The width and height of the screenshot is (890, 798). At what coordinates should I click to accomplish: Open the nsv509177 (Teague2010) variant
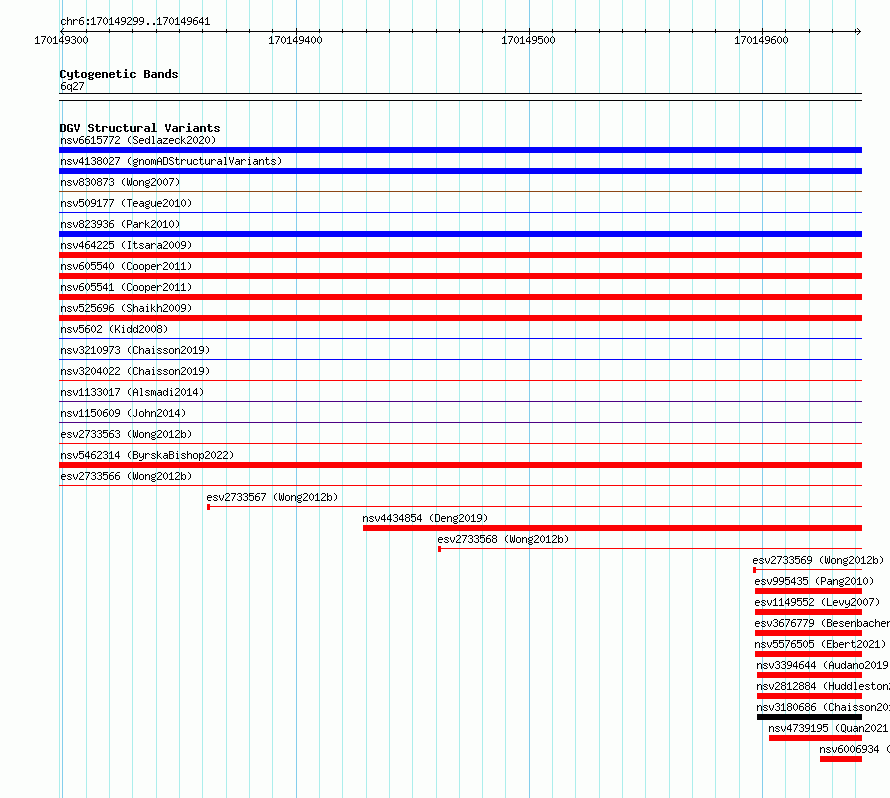click(126, 203)
